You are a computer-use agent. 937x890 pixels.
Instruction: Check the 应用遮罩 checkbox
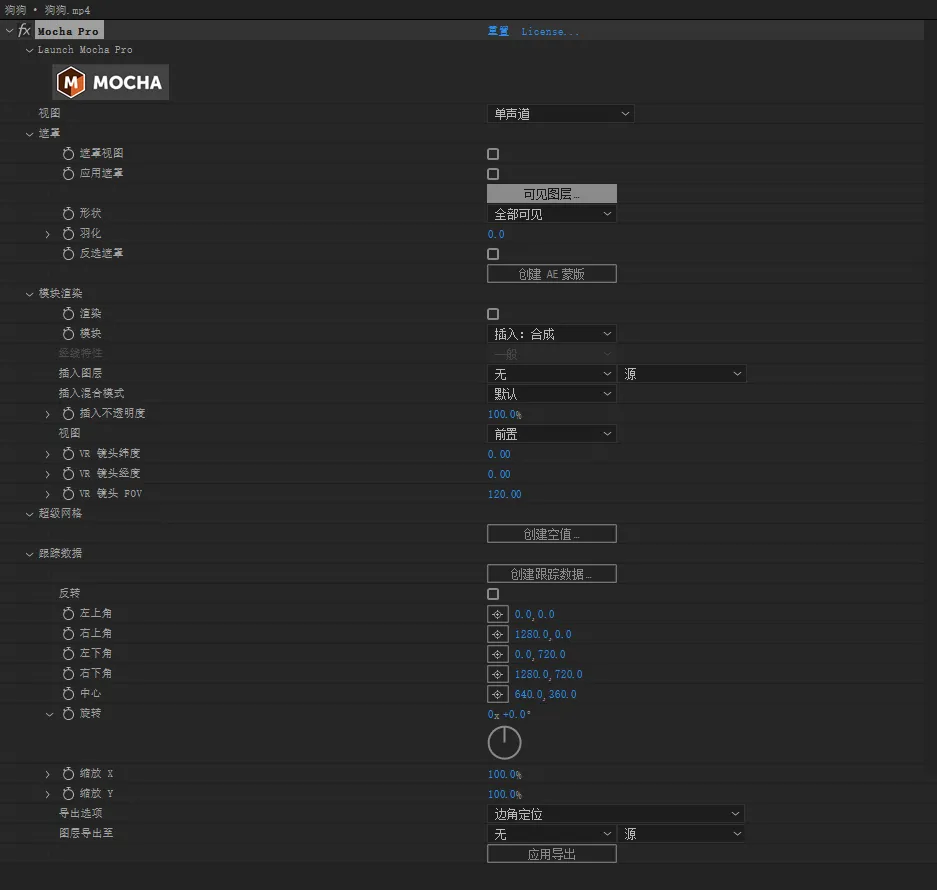(493, 174)
